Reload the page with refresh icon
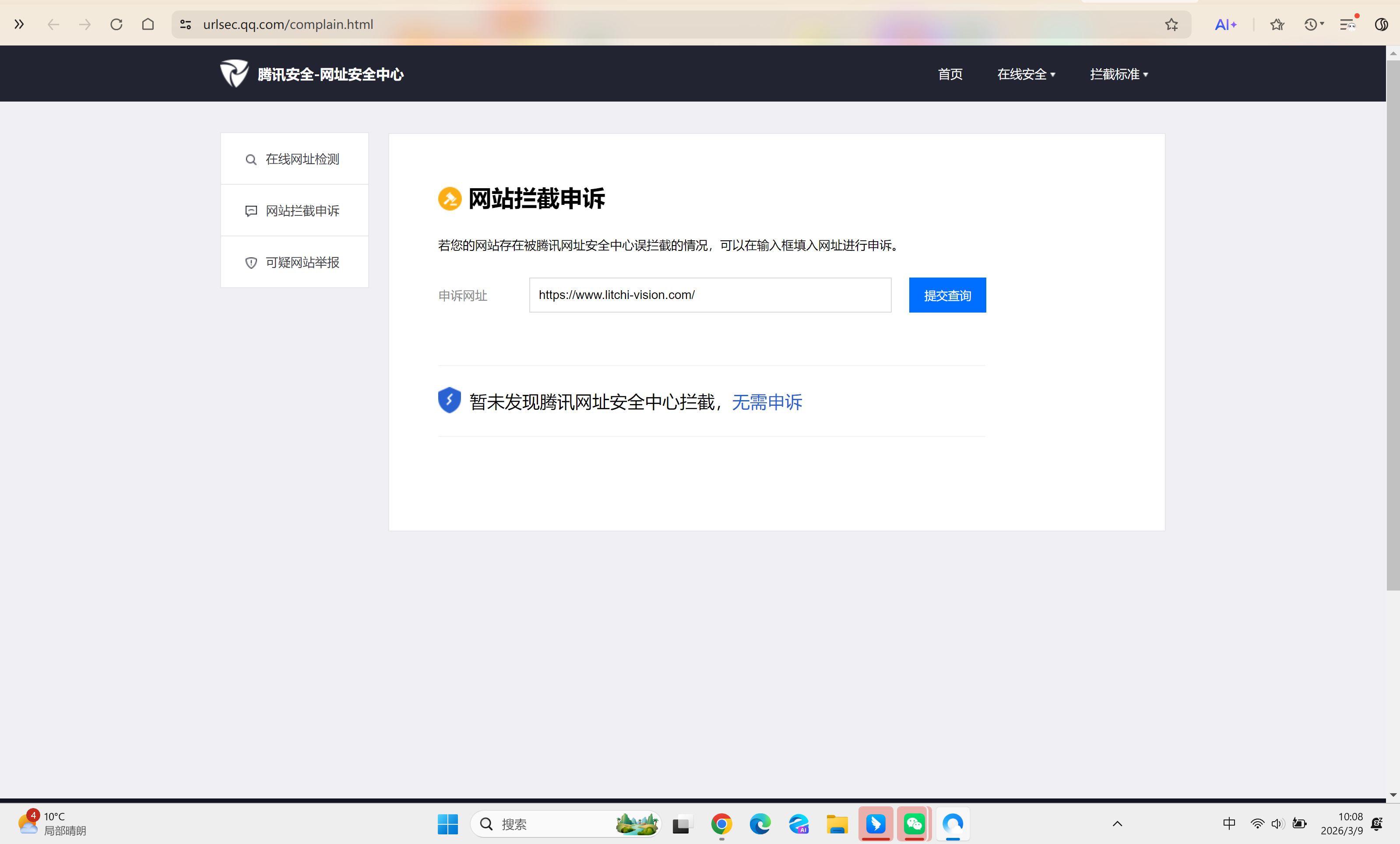 point(116,25)
